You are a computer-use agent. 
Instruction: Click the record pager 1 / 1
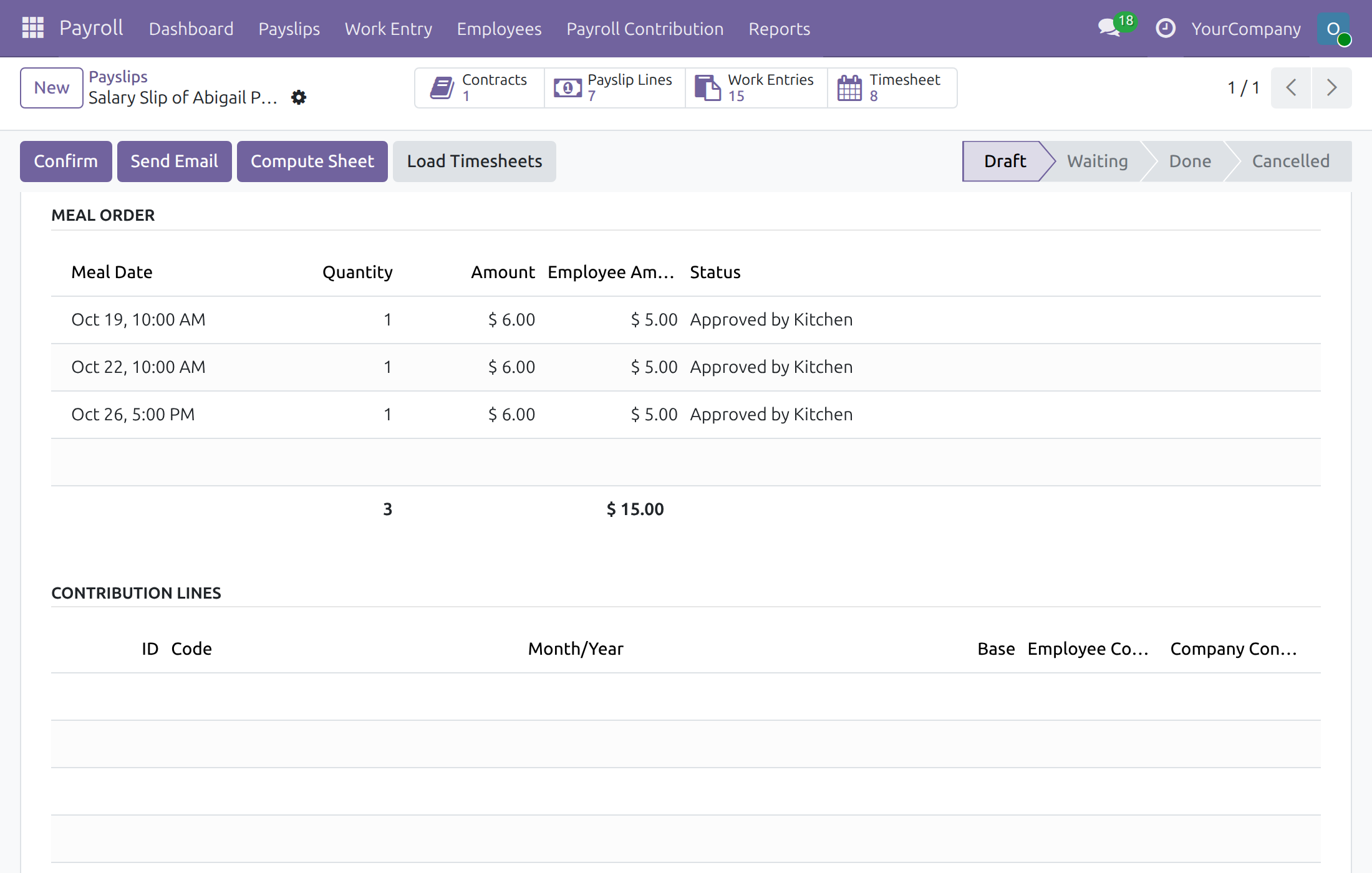pyautogui.click(x=1244, y=88)
